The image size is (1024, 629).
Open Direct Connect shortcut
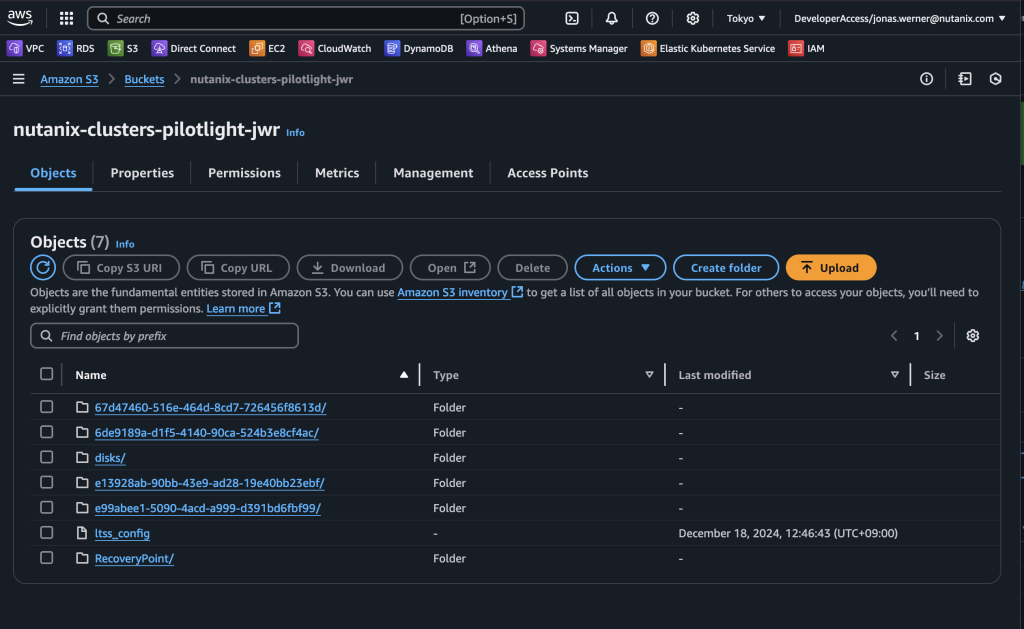(194, 48)
